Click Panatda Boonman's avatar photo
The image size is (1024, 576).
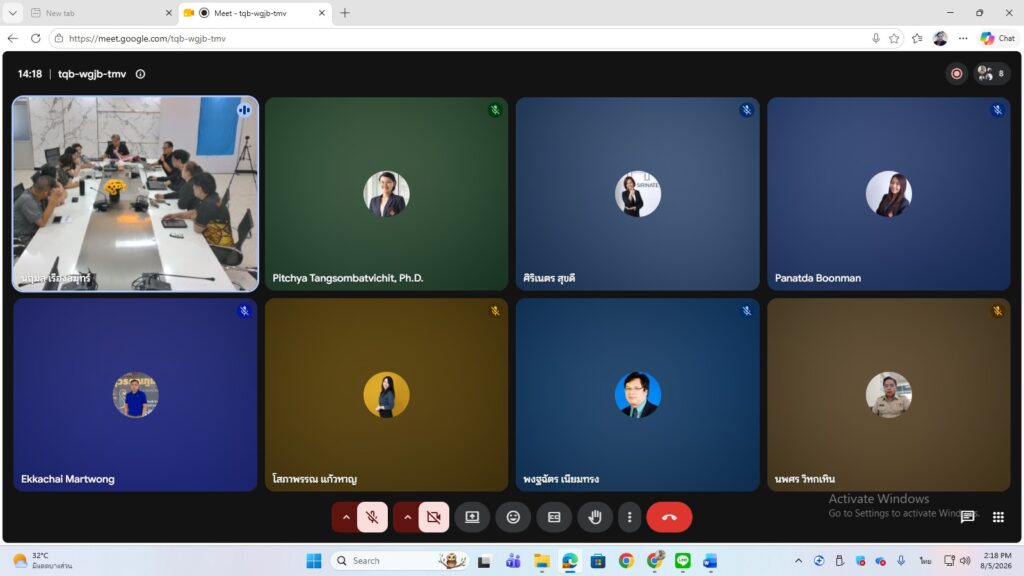click(x=889, y=194)
